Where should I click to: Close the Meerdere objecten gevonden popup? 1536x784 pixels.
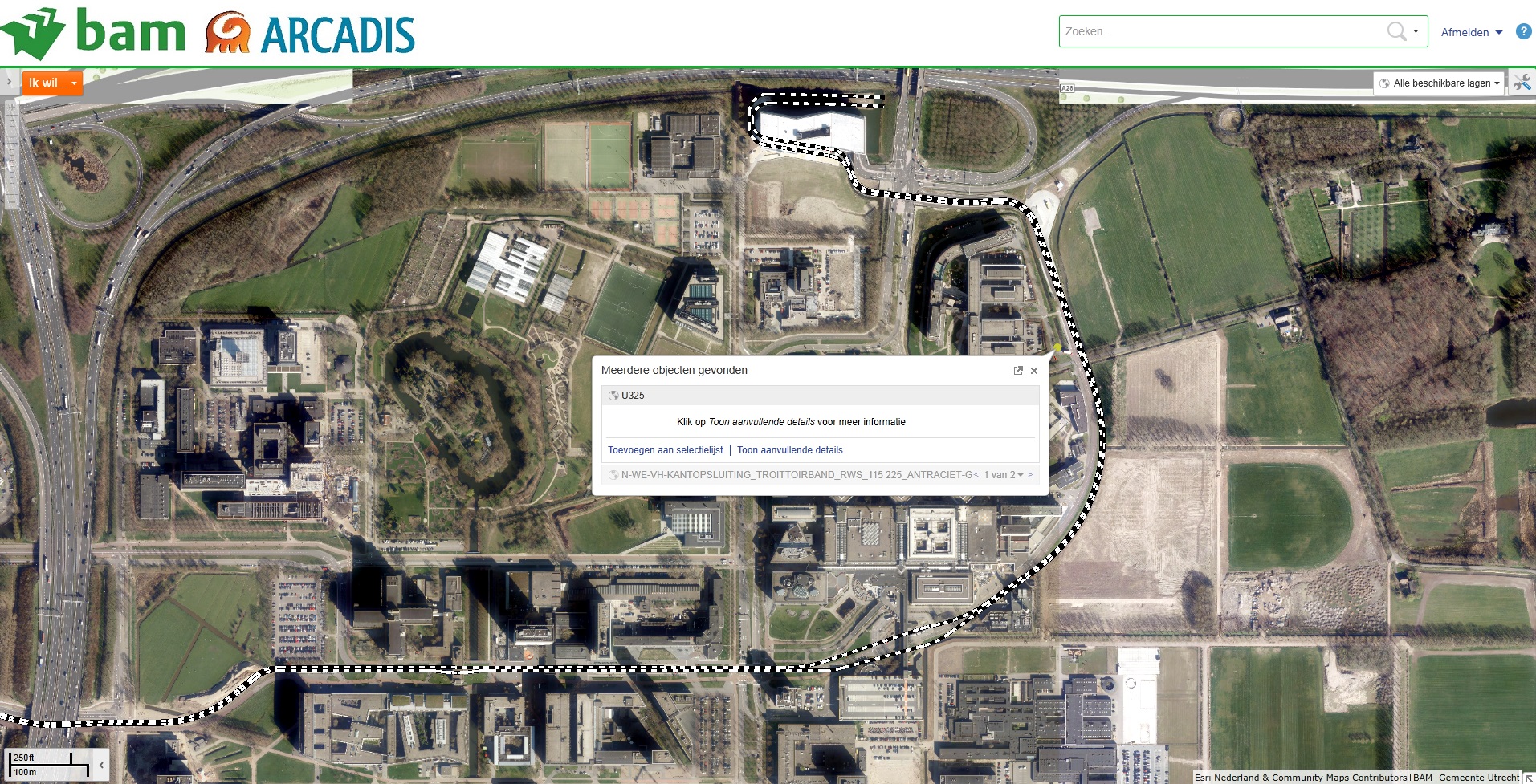pos(1034,371)
